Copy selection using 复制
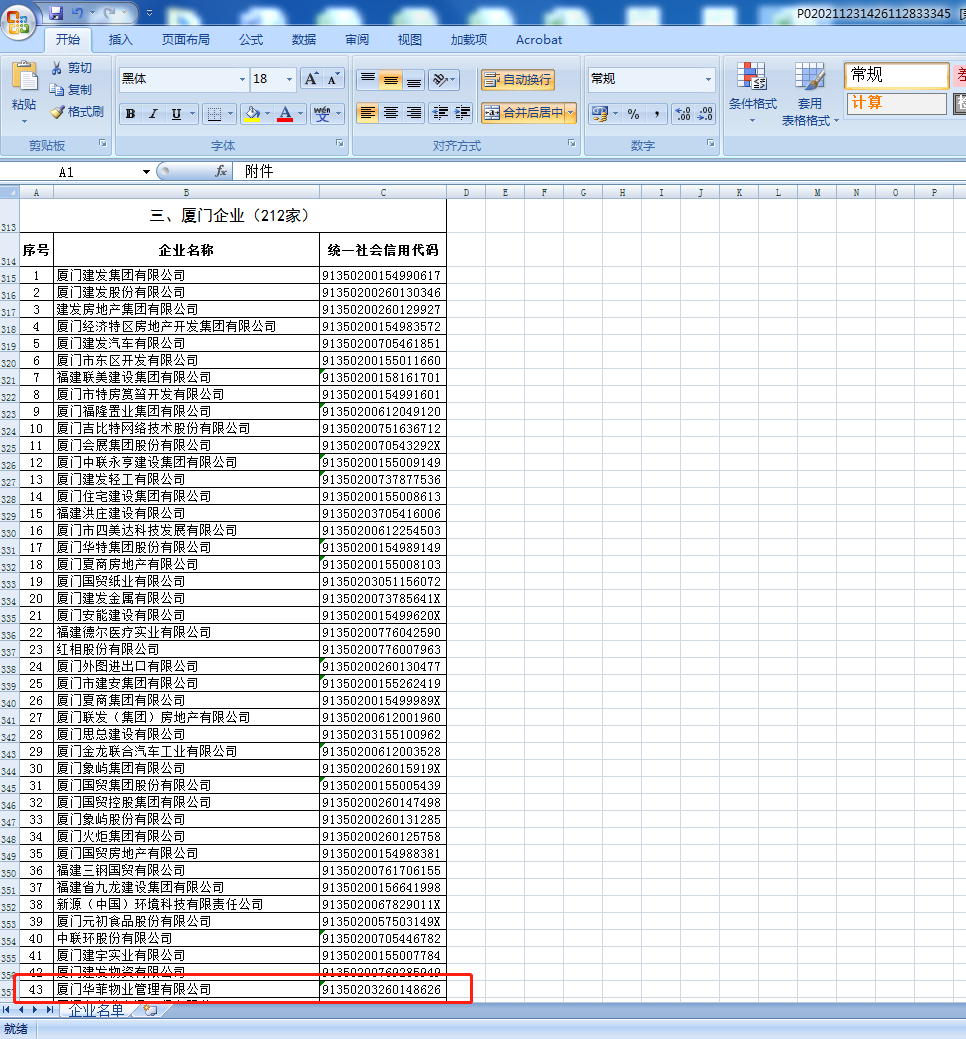Viewport: 966px width, 1039px height. coord(72,89)
